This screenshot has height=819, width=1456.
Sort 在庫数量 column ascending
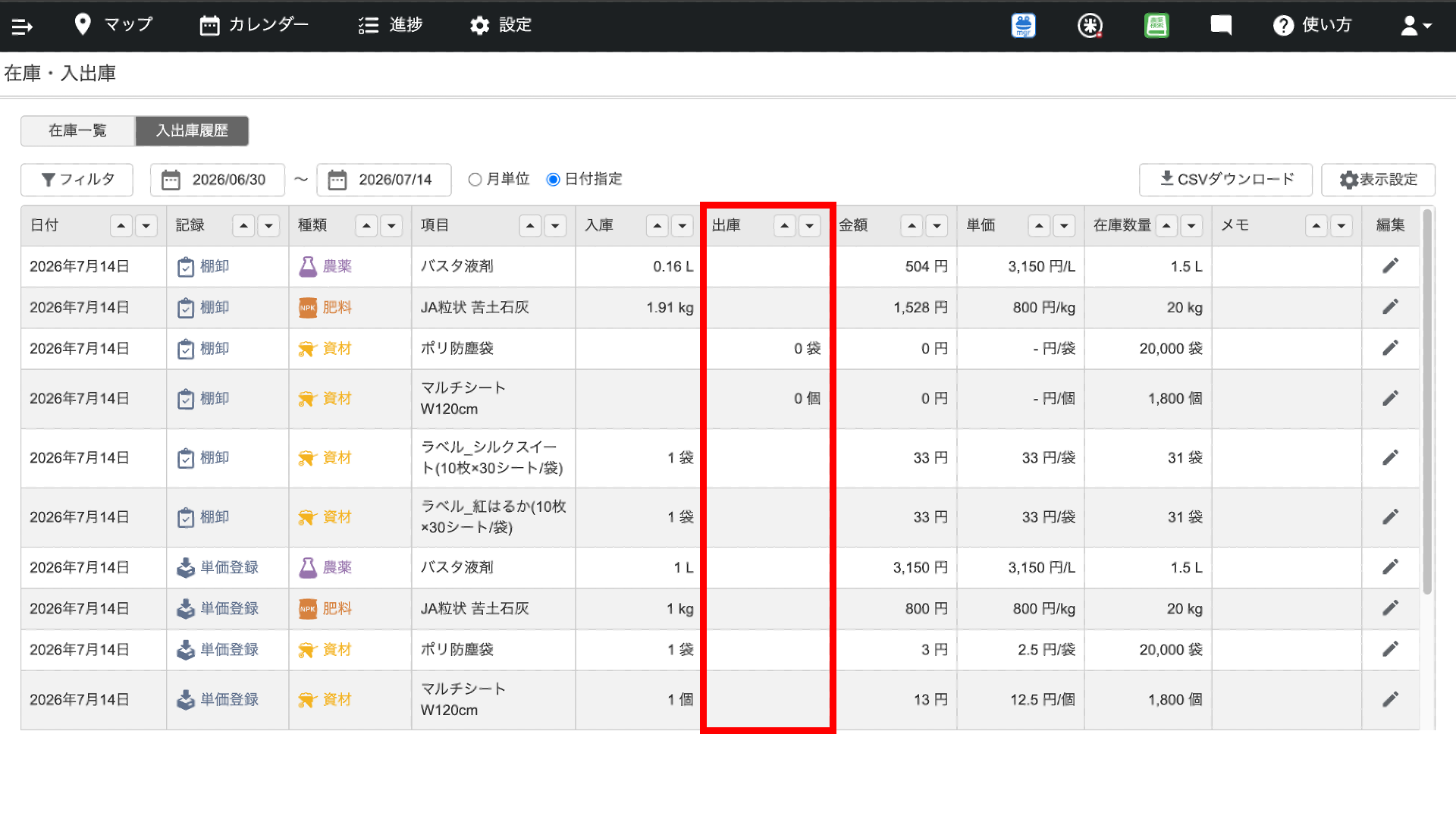[x=1167, y=225]
